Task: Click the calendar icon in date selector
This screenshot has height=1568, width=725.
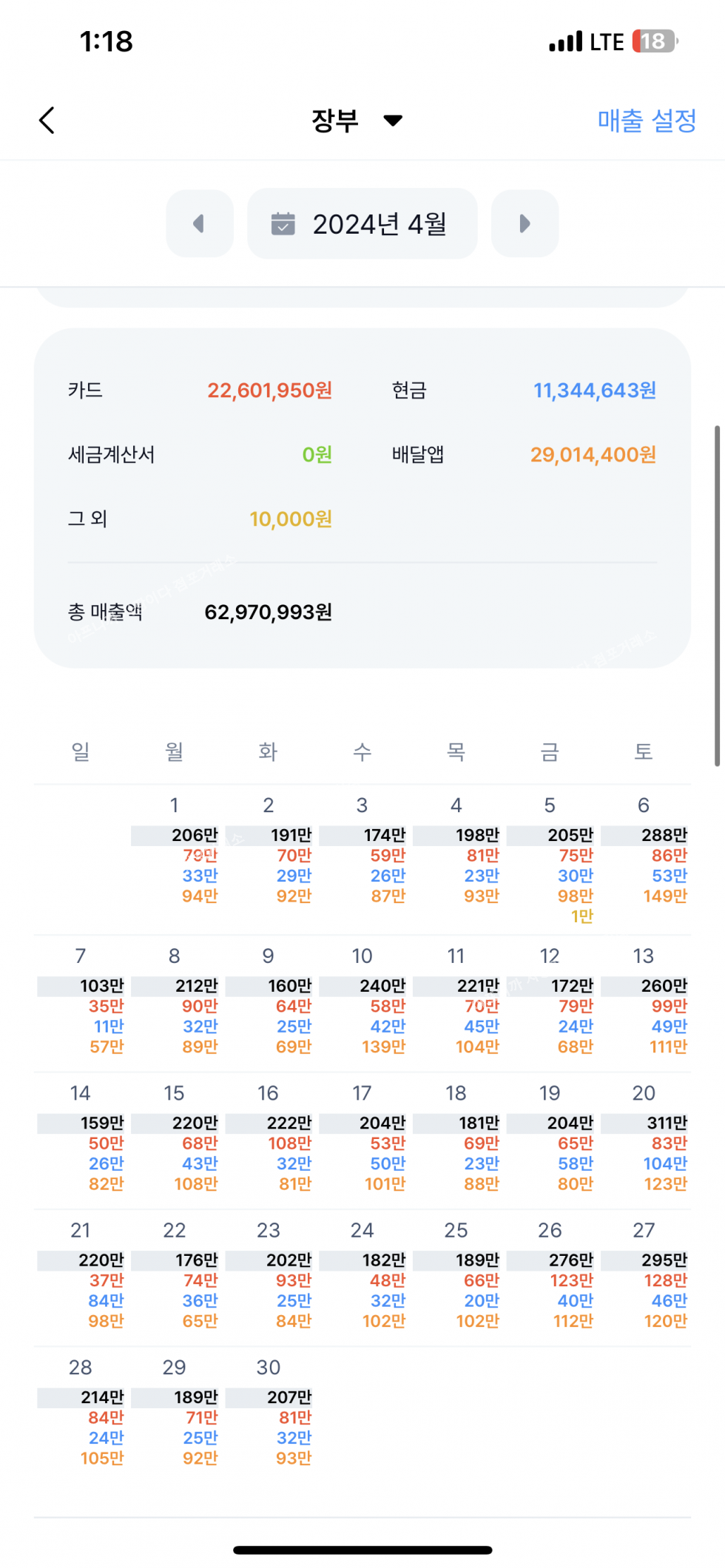Action: [283, 223]
